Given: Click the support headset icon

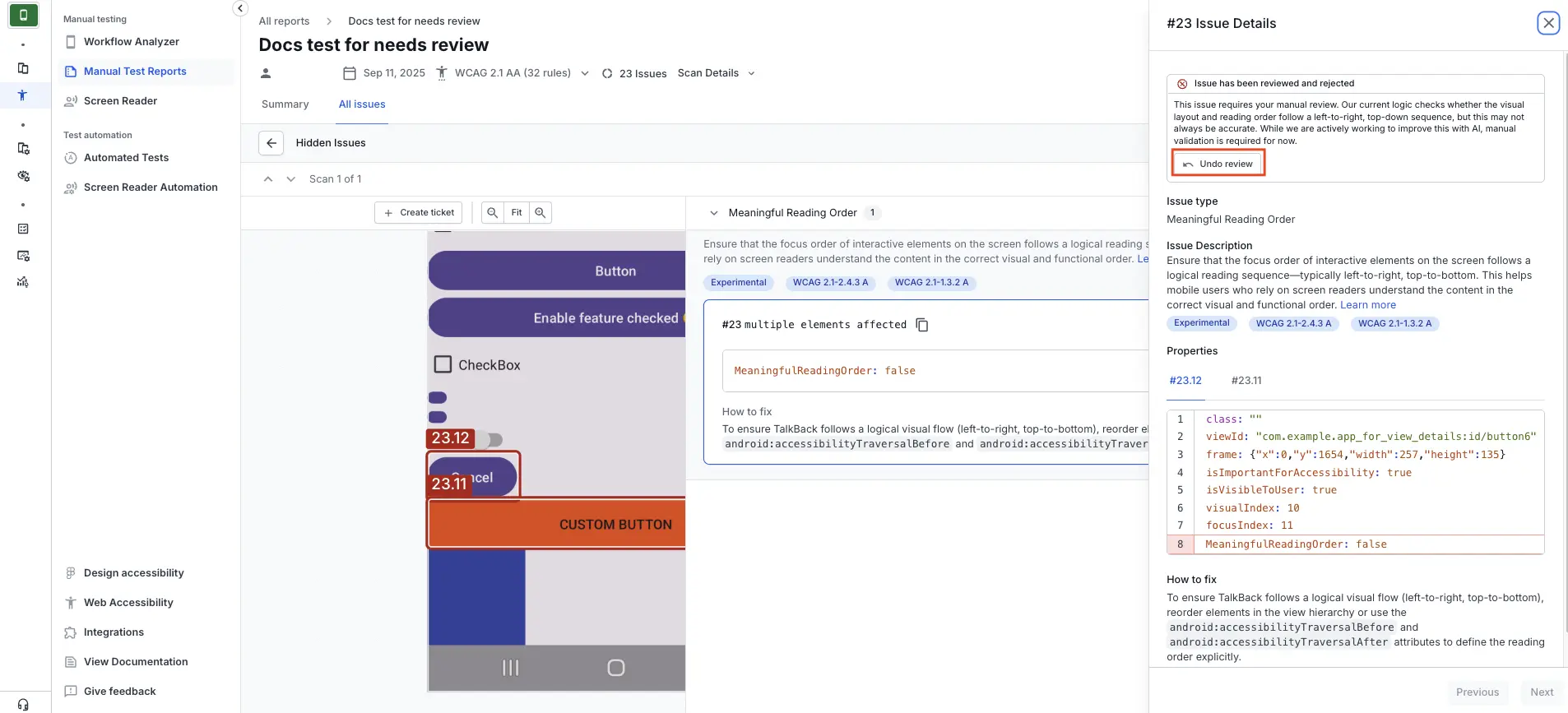Looking at the screenshot, I should tap(23, 704).
